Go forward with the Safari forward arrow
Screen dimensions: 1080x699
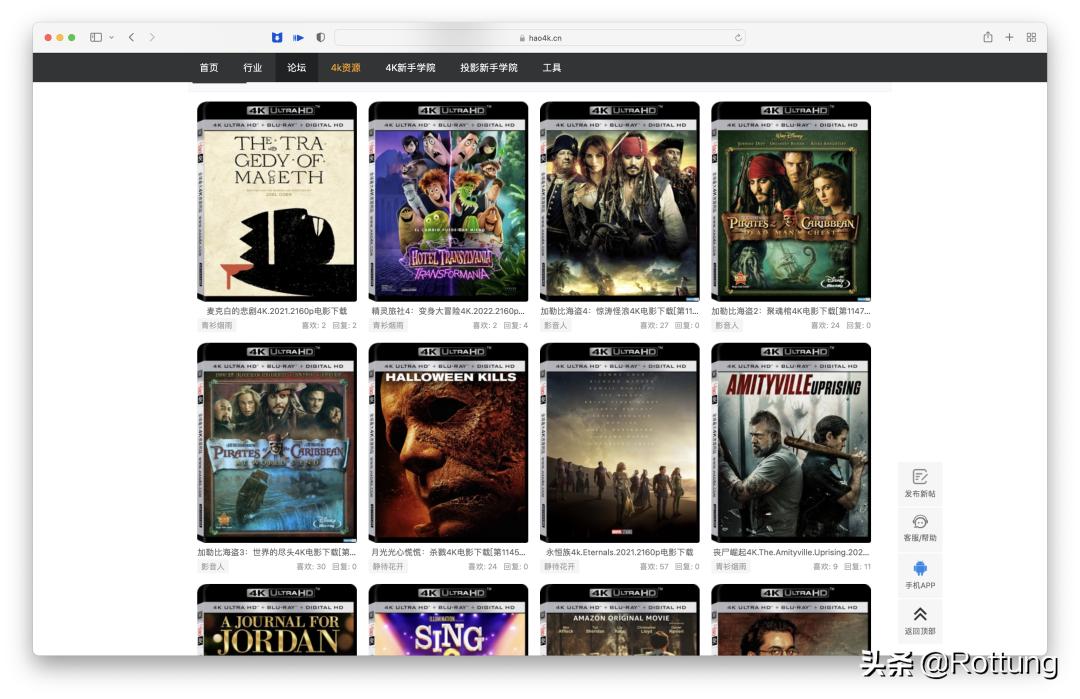coord(152,37)
